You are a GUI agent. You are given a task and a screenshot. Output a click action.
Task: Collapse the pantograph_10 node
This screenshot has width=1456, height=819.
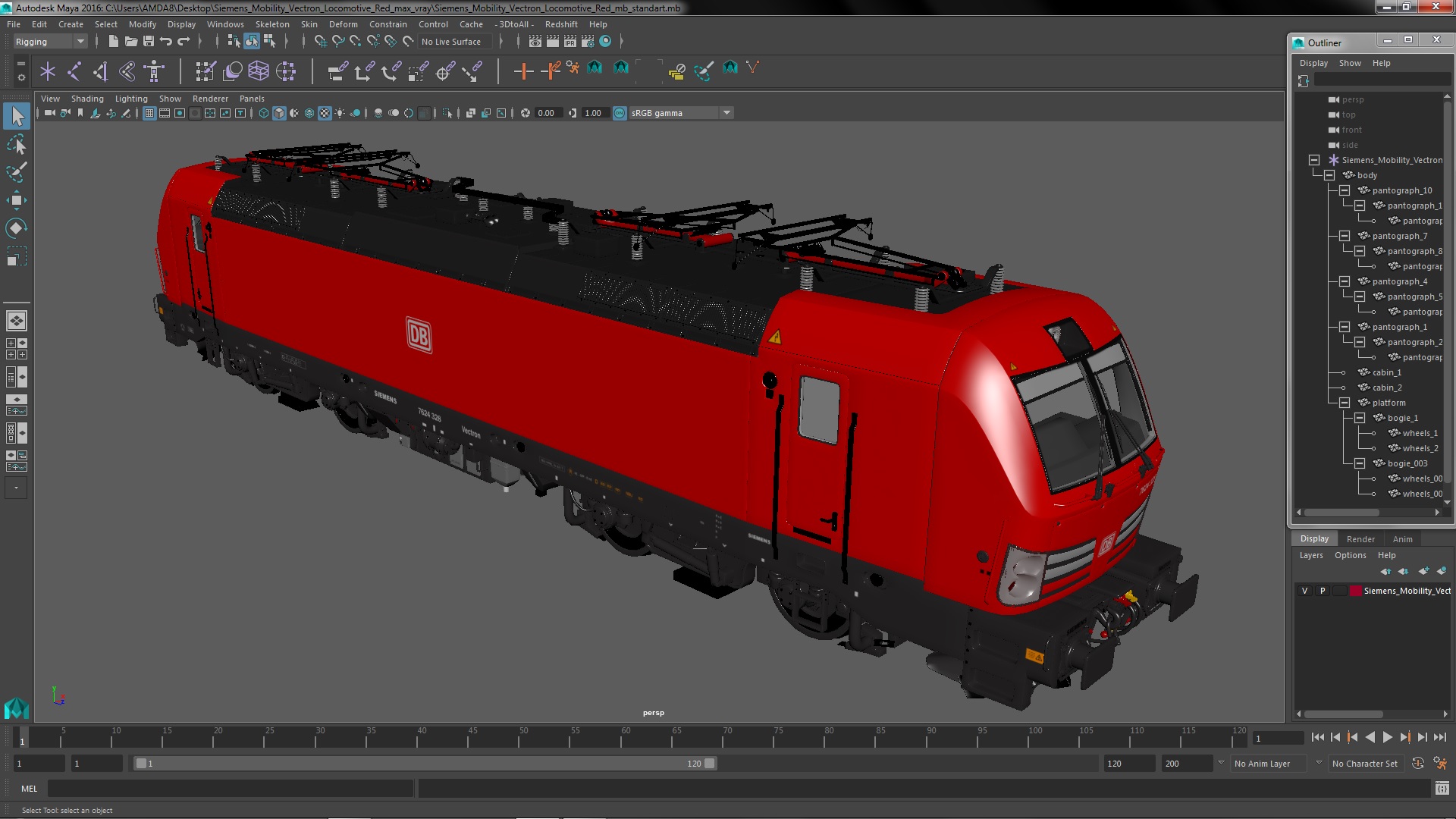click(x=1345, y=190)
